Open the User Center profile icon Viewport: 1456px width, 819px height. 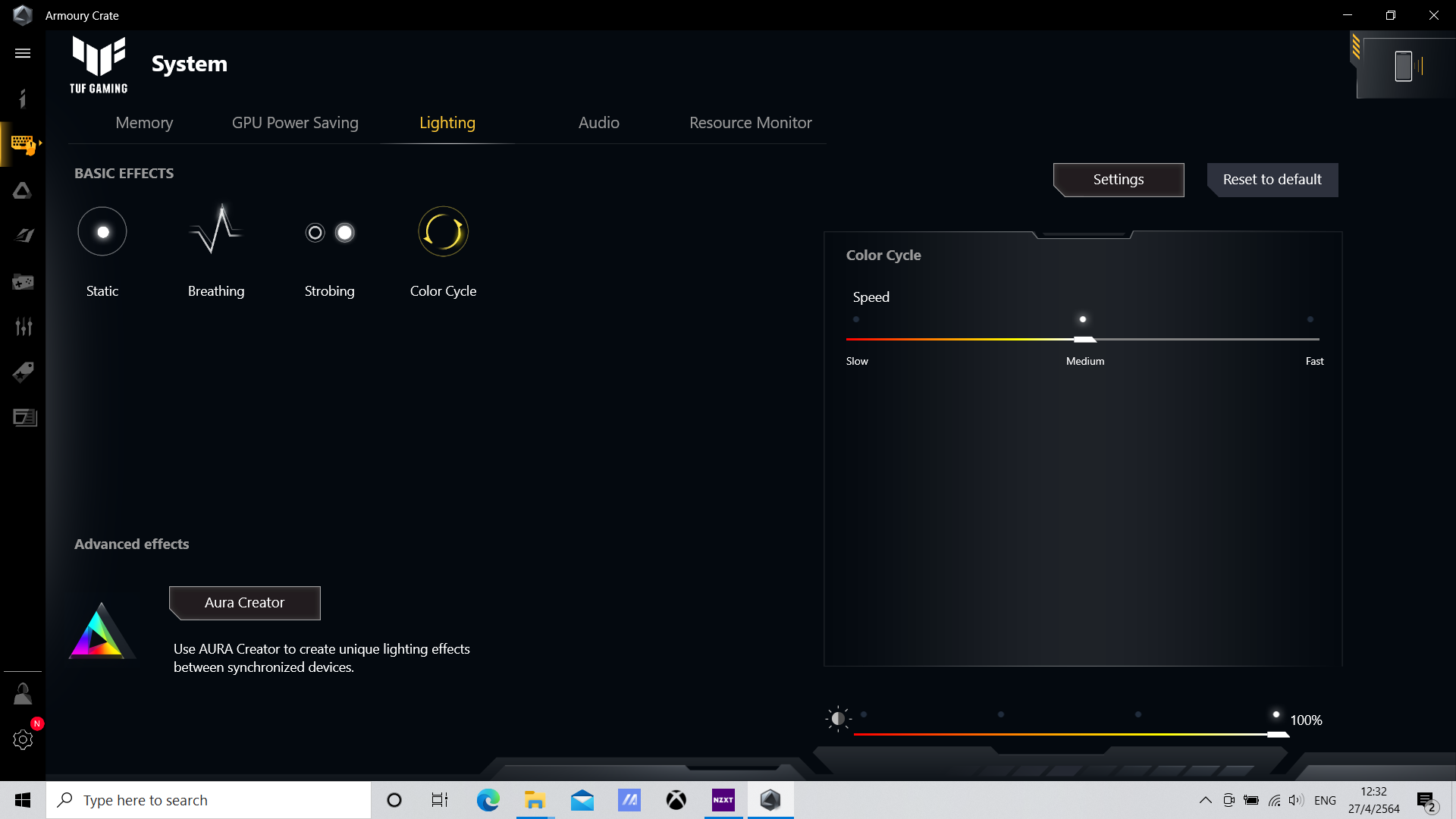(23, 694)
